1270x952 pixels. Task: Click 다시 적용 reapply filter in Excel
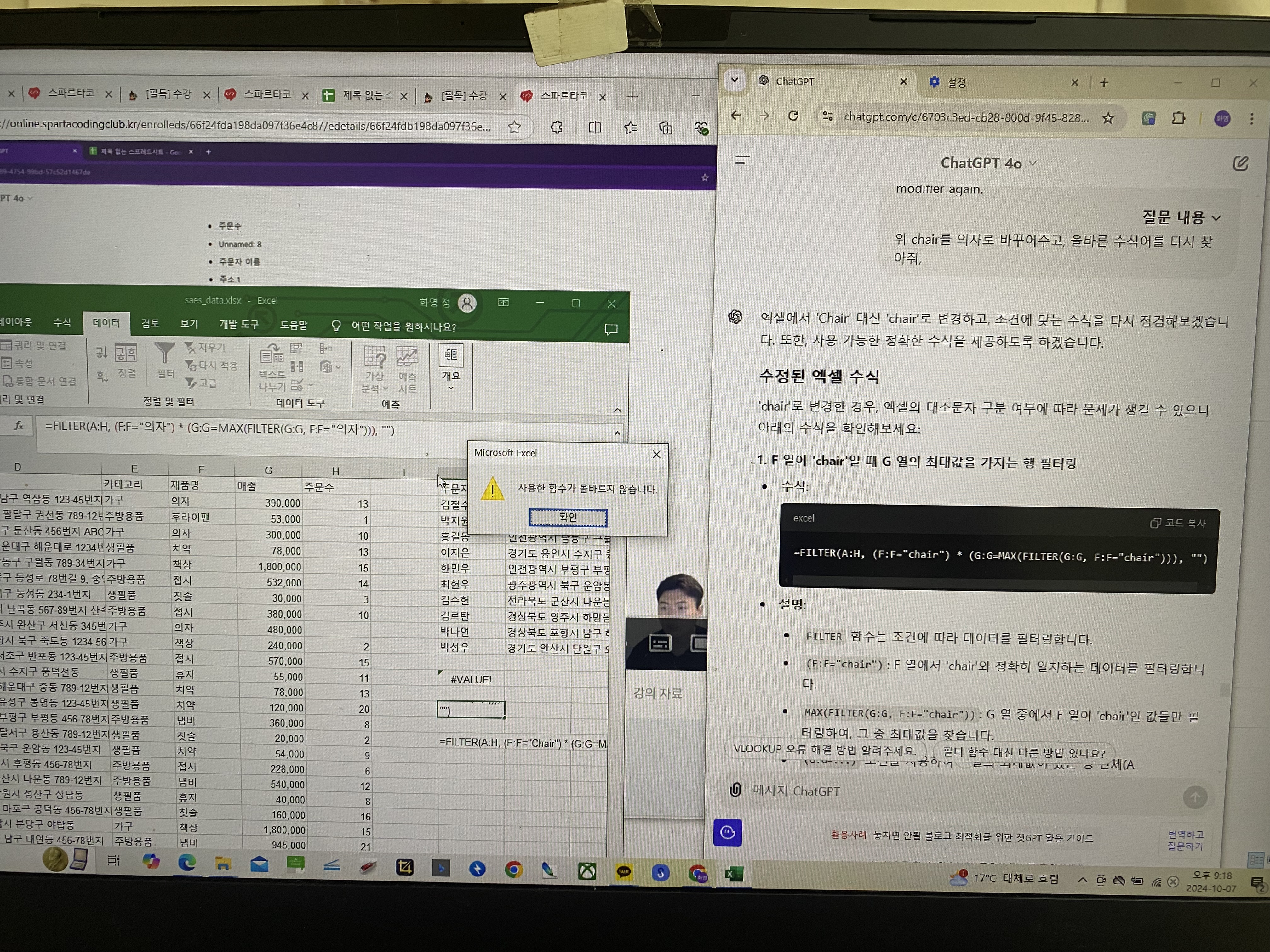(x=211, y=365)
